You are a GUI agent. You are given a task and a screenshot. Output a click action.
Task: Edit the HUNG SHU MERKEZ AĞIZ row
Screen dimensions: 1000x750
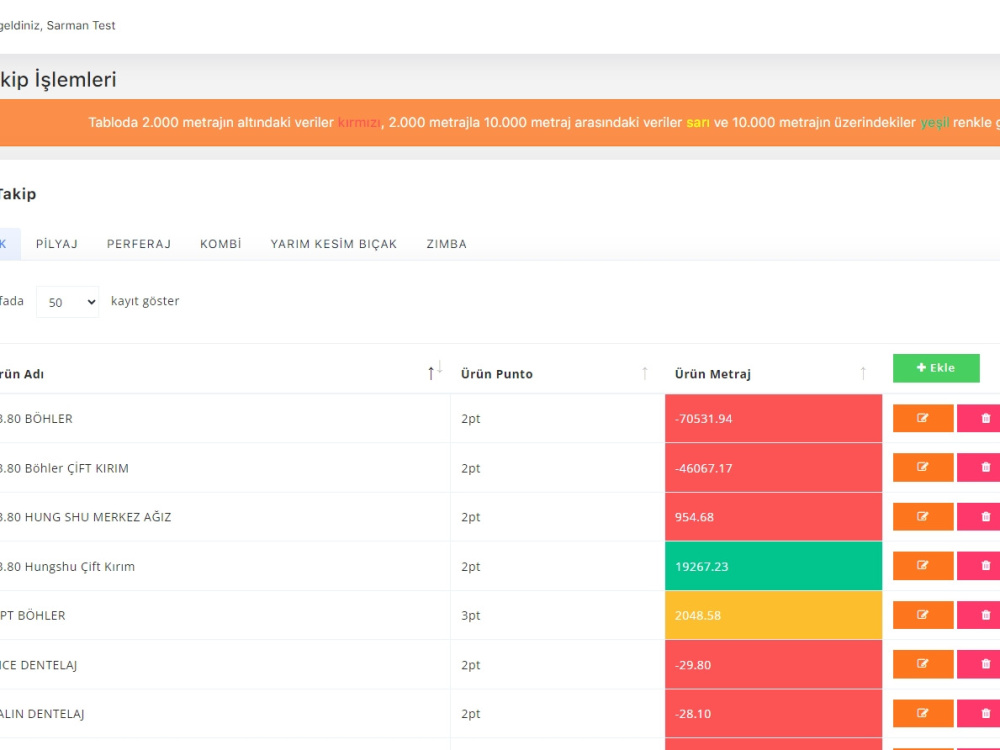[923, 517]
